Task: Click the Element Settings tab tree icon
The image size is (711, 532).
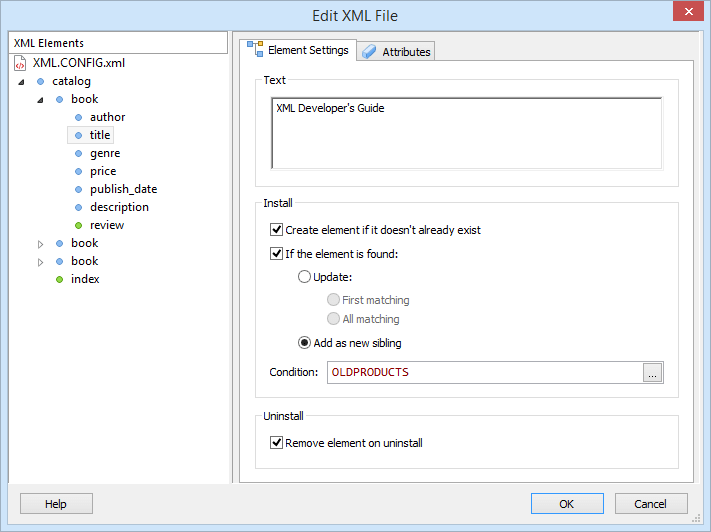Action: [x=255, y=49]
